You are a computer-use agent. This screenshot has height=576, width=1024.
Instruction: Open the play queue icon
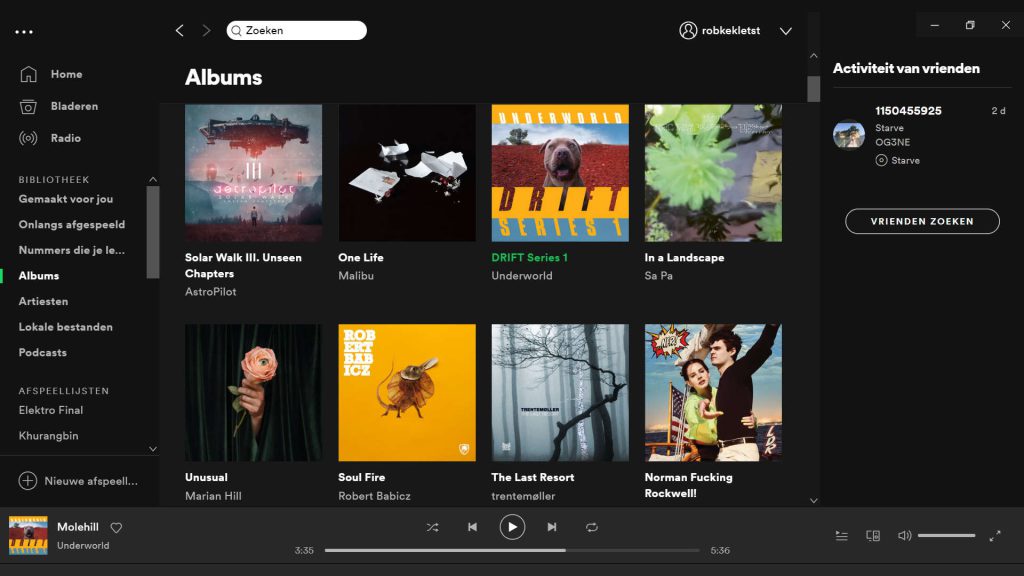click(842, 536)
